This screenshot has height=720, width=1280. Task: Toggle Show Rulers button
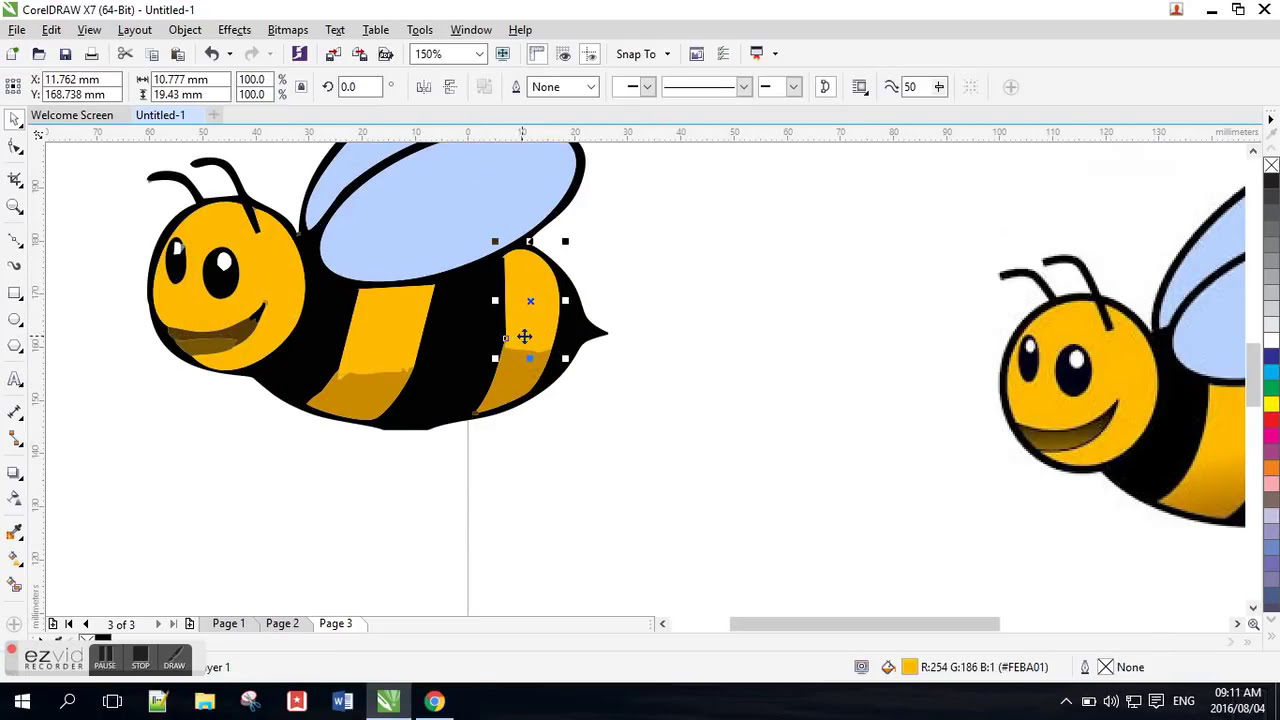[x=537, y=54]
